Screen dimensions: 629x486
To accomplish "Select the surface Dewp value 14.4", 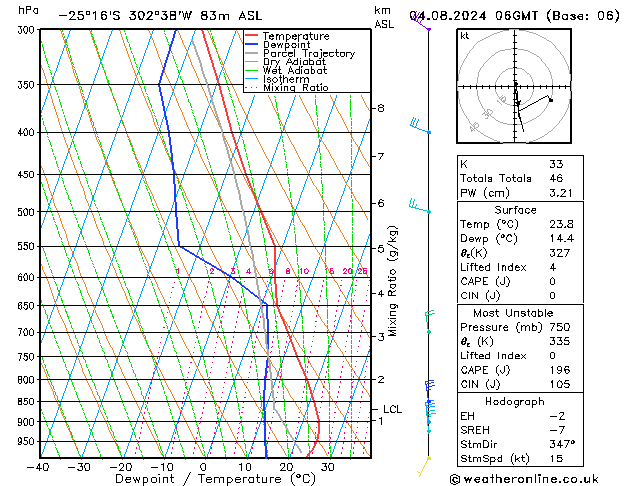I will tap(561, 239).
